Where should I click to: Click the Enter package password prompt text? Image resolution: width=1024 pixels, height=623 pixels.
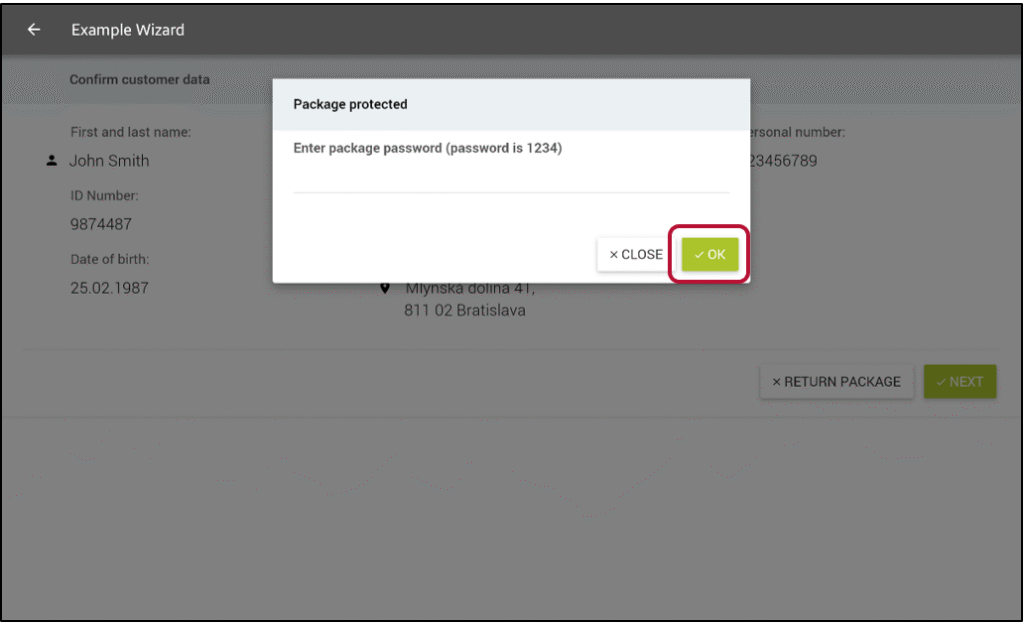click(x=427, y=148)
